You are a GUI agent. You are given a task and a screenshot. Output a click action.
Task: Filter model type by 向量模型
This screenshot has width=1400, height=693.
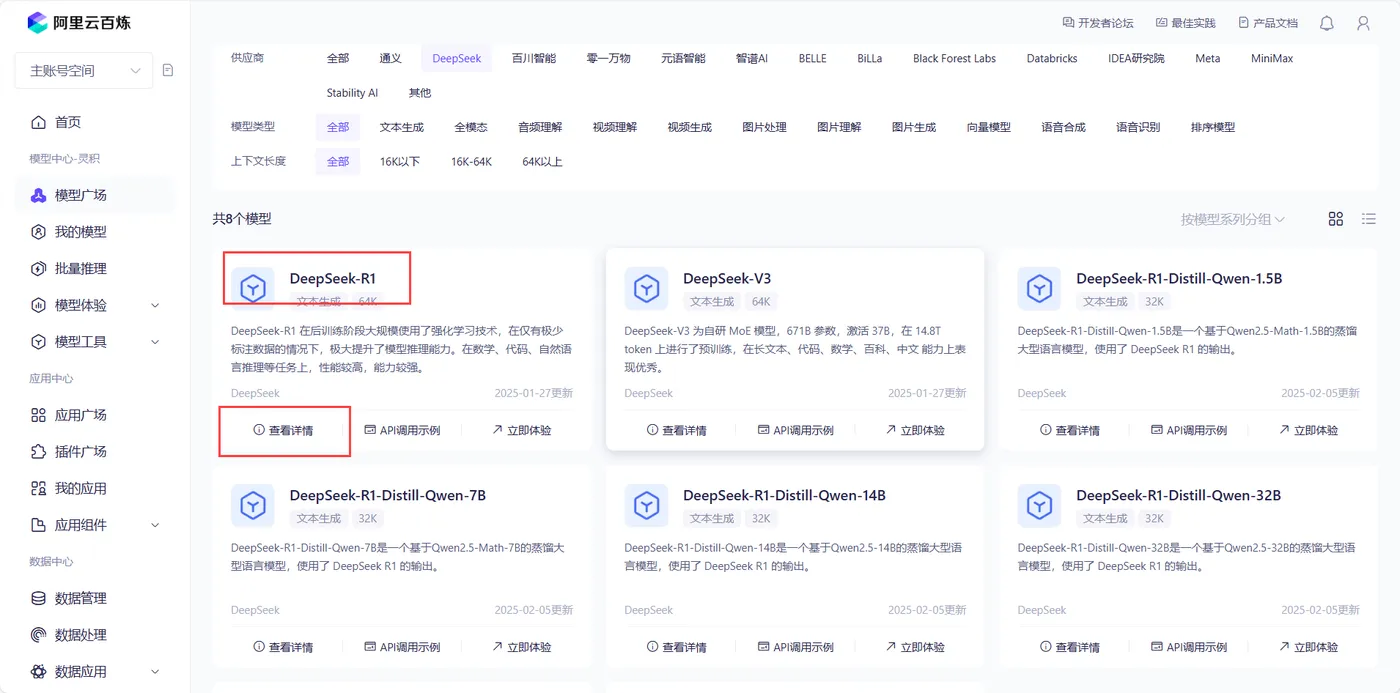(x=989, y=128)
